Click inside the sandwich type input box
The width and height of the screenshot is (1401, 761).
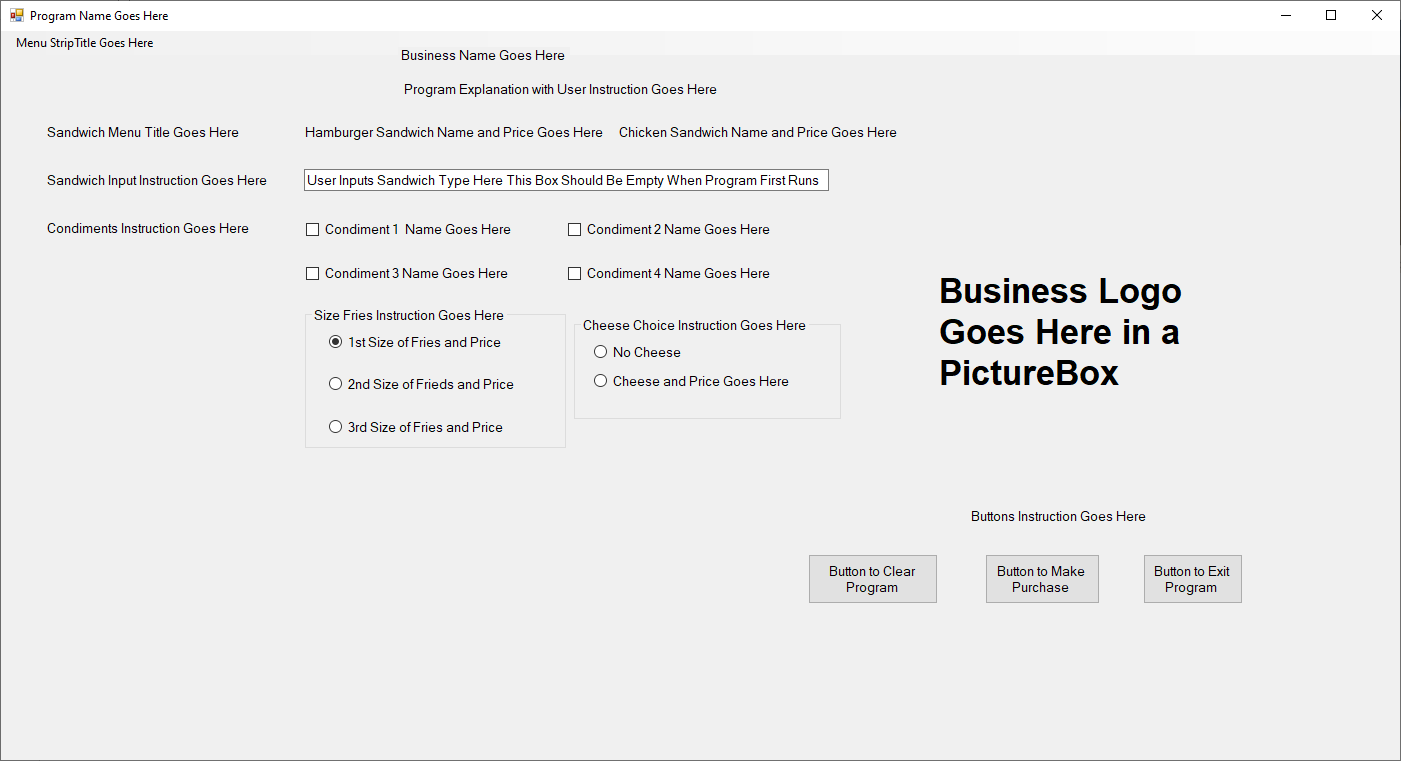[566, 180]
